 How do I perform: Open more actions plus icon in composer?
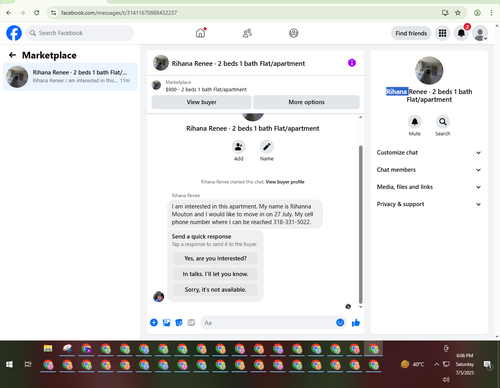[x=154, y=322]
